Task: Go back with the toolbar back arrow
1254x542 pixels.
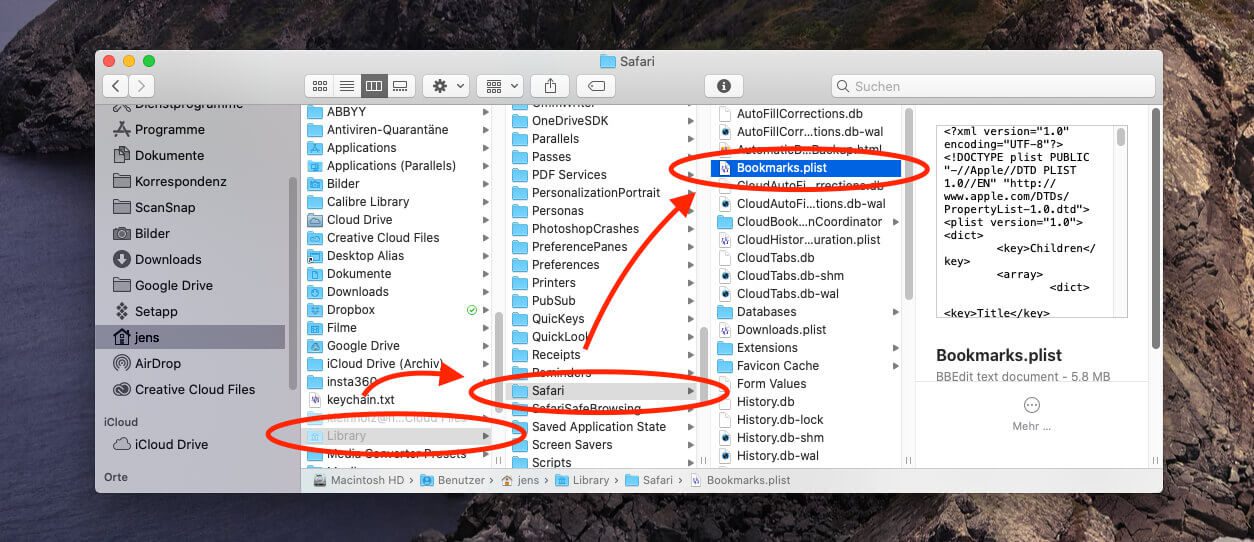Action: [x=116, y=86]
